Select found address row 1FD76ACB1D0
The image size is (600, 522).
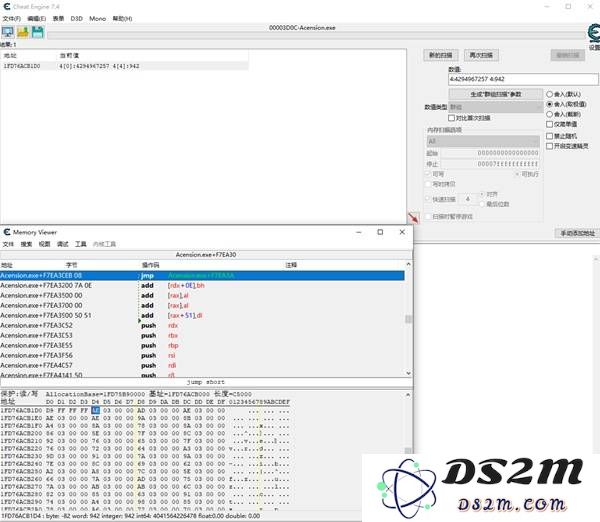124,66
